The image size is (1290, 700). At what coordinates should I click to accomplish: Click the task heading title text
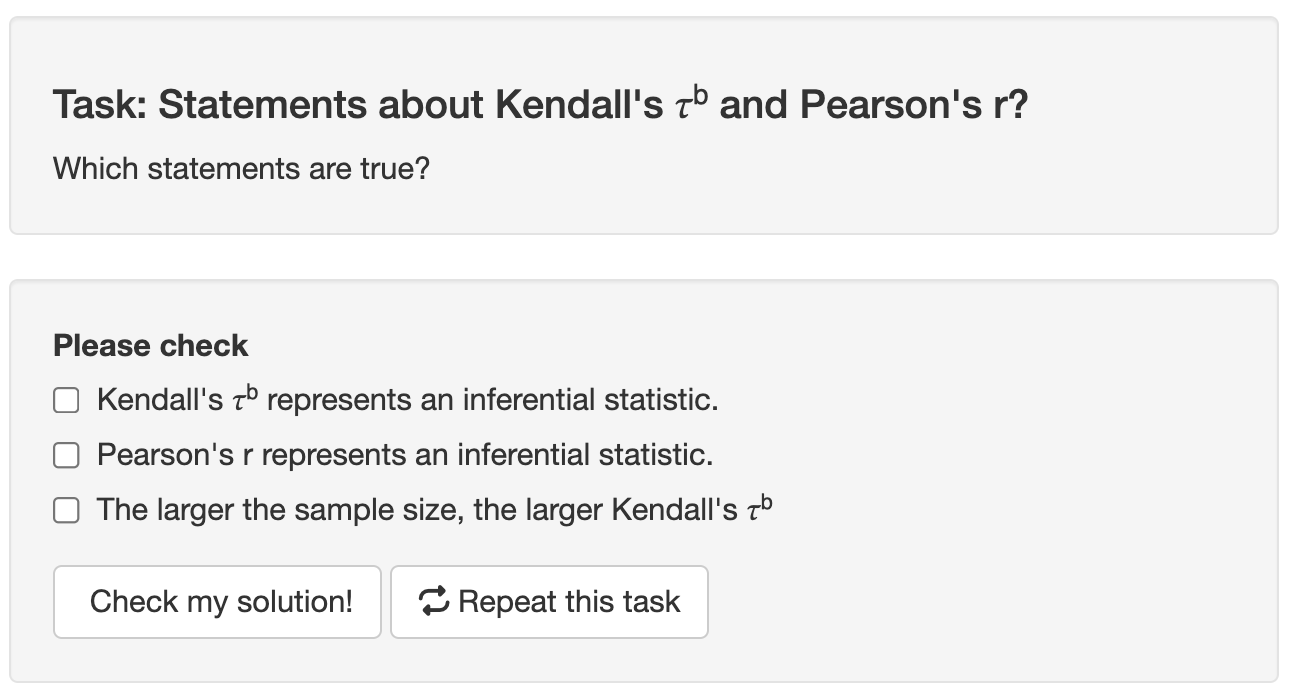(x=540, y=104)
